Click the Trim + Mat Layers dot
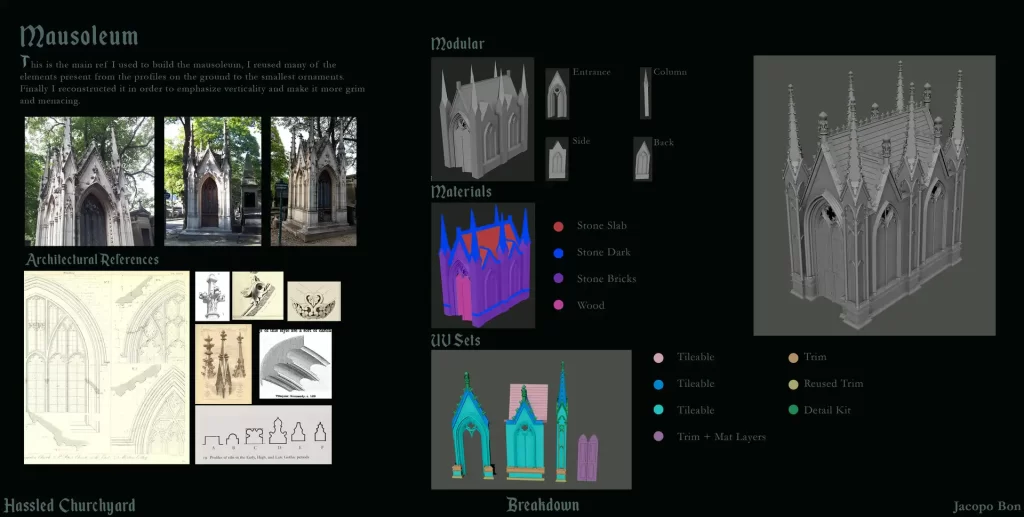 658,436
